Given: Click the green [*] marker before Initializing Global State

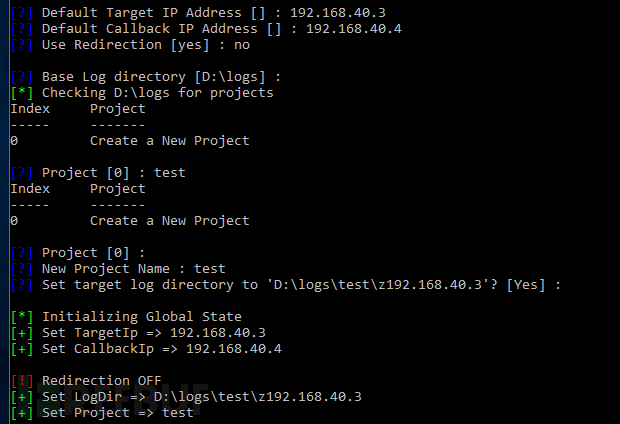Looking at the screenshot, I should [x=22, y=317].
